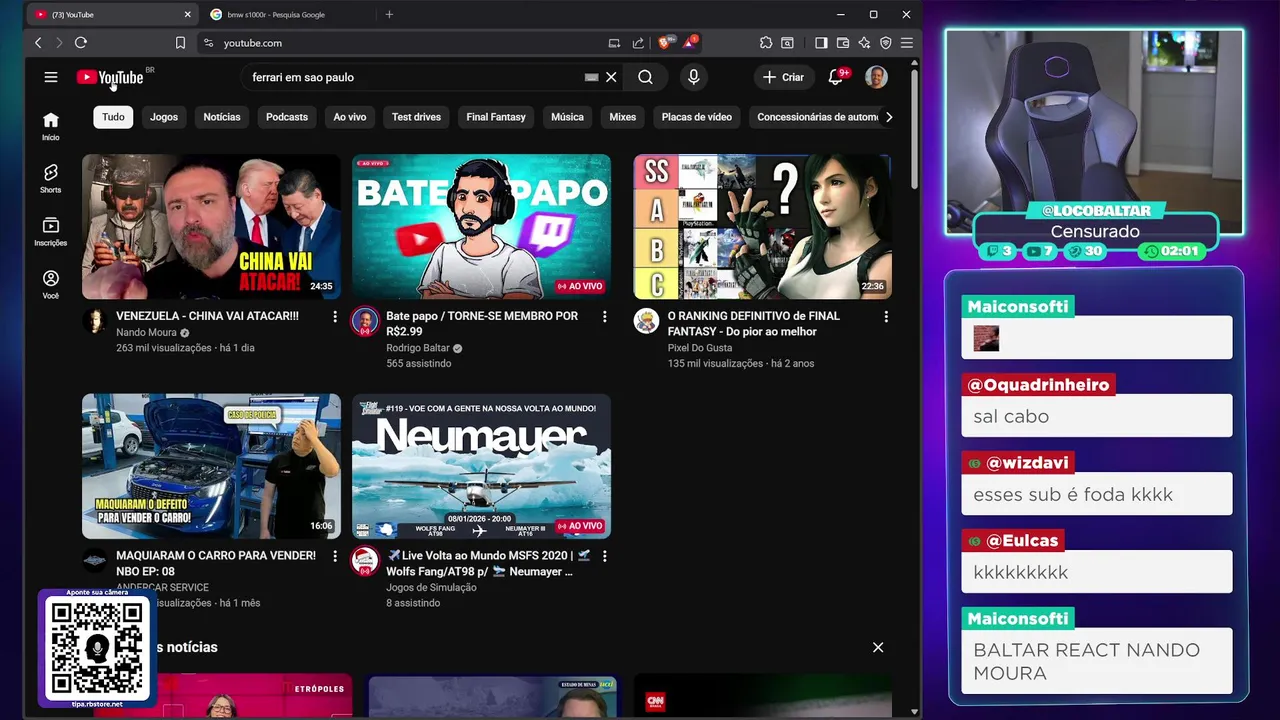Select the Música filter chip
The height and width of the screenshot is (720, 1280).
tap(567, 117)
